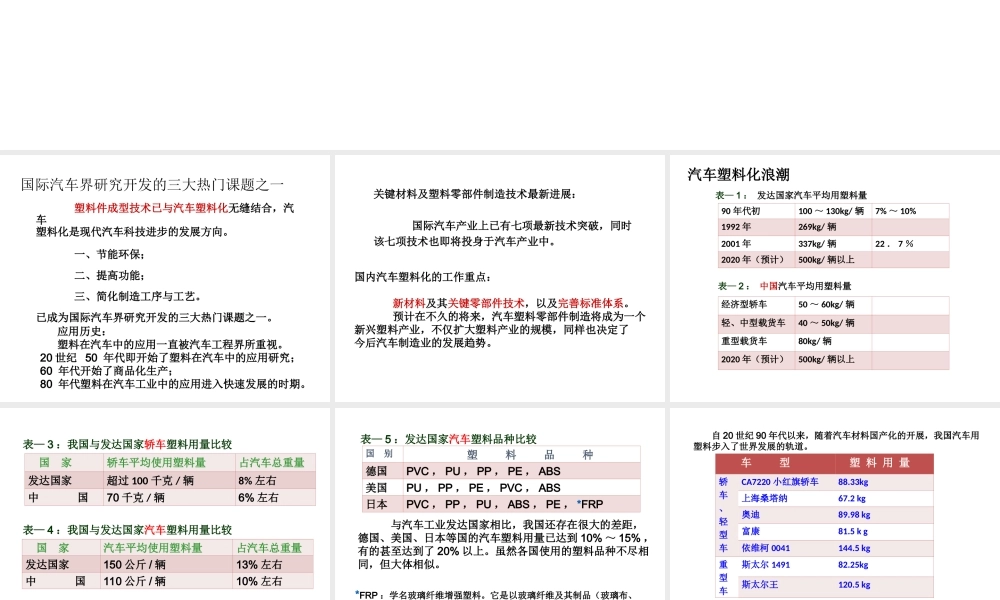Click cell 8%左右
The height and width of the screenshot is (600, 1000).
(x=275, y=481)
